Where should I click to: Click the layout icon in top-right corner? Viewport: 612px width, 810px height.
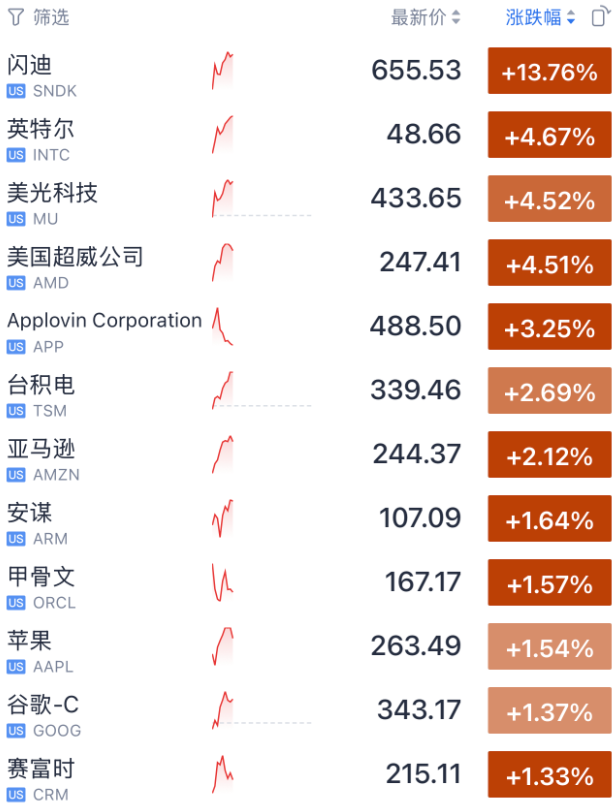coord(599,17)
